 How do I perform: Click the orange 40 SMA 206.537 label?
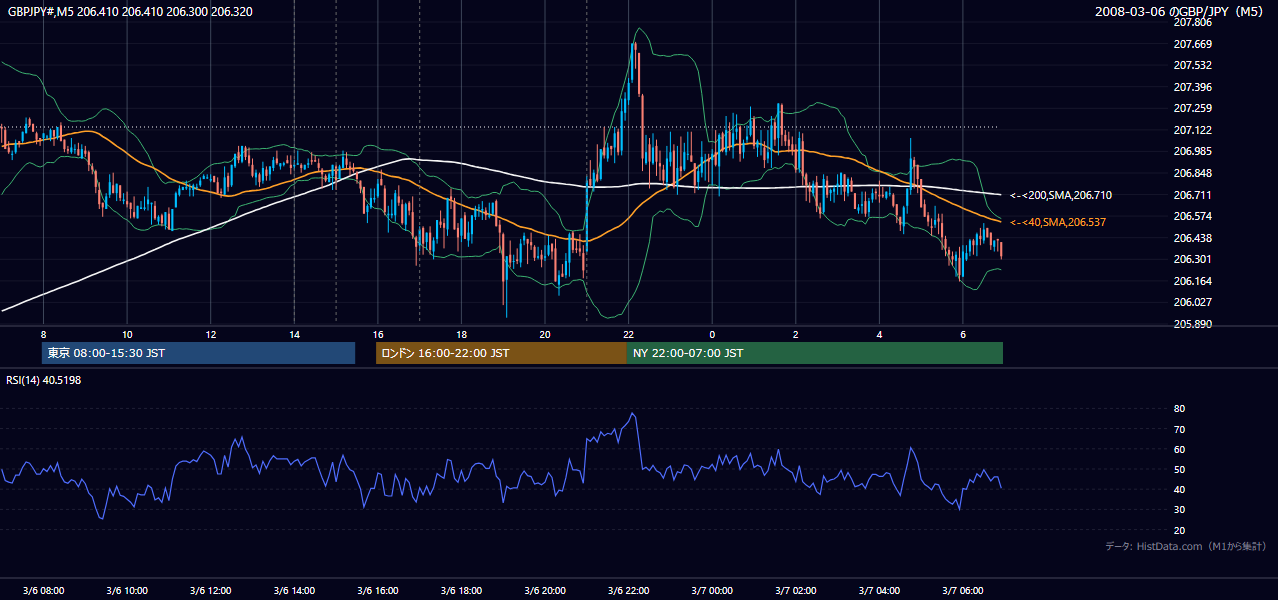[1058, 222]
